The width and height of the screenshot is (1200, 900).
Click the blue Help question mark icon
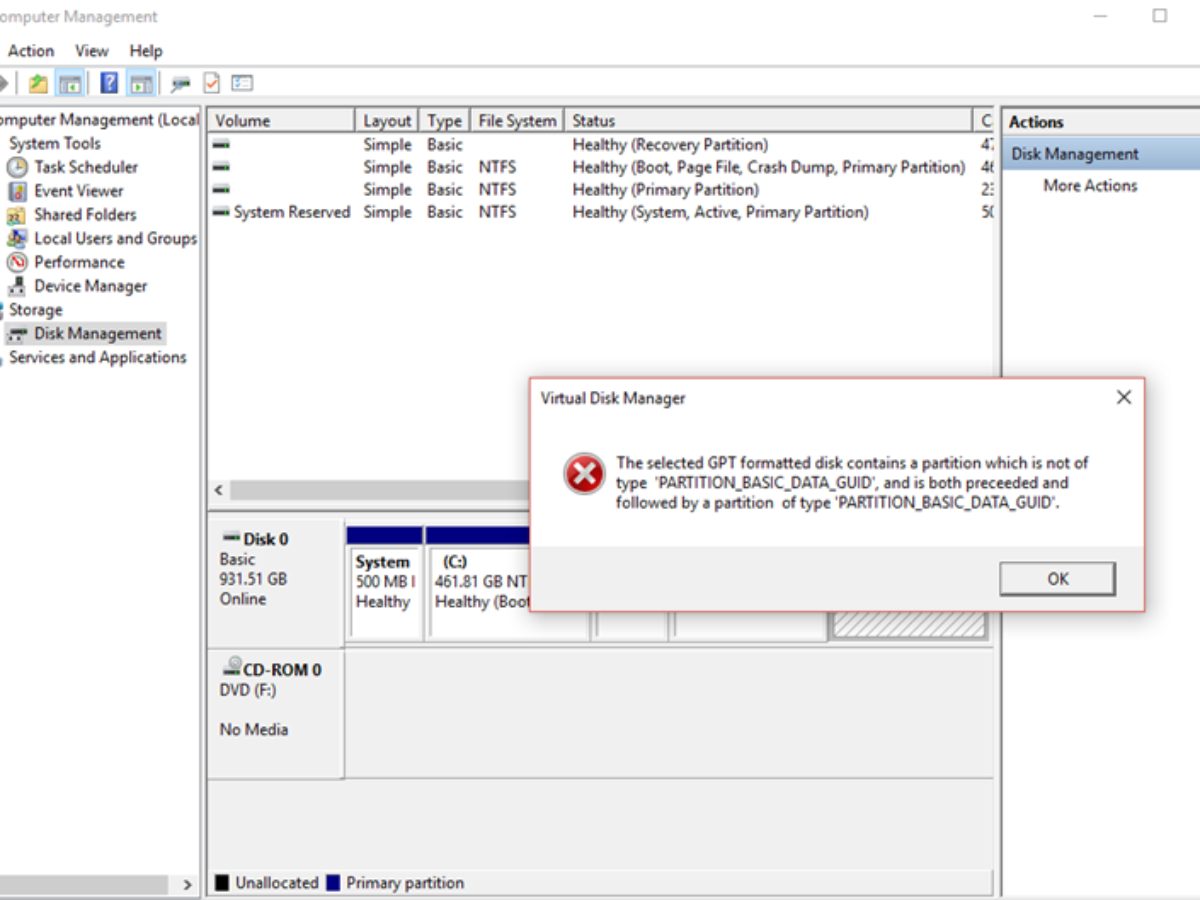point(110,84)
